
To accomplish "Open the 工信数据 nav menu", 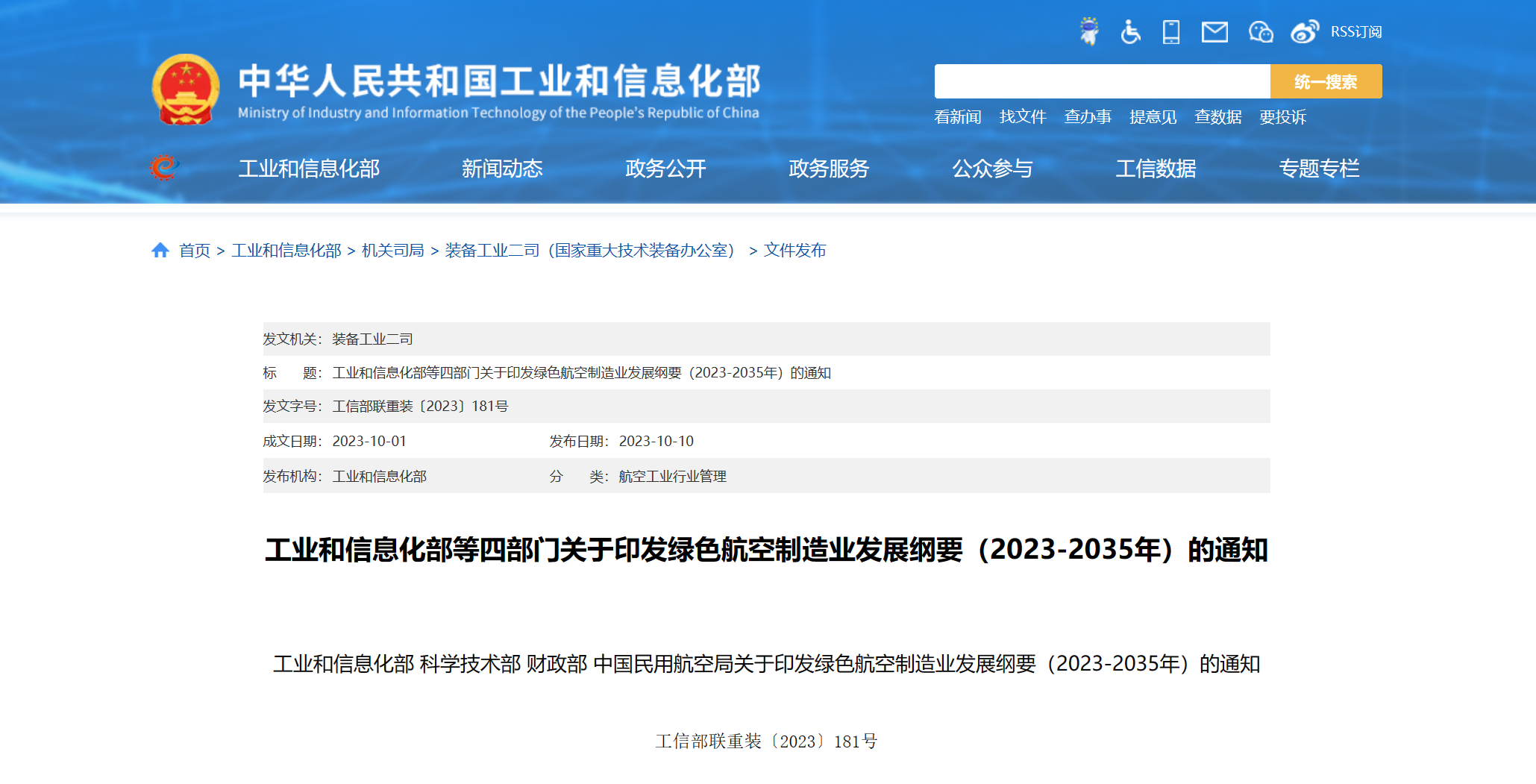I will [1156, 169].
